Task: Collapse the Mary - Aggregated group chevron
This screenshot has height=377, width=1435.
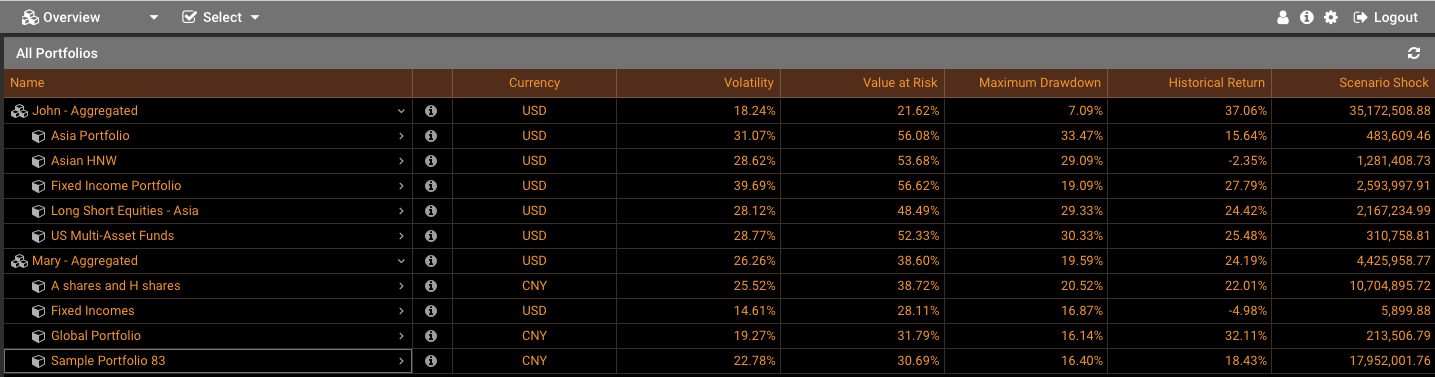Action: tap(401, 261)
